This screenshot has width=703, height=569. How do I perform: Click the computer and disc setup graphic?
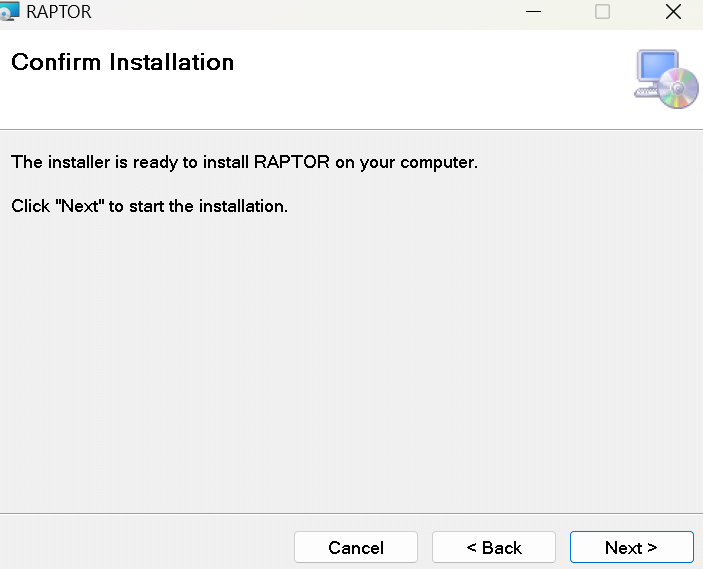(666, 79)
